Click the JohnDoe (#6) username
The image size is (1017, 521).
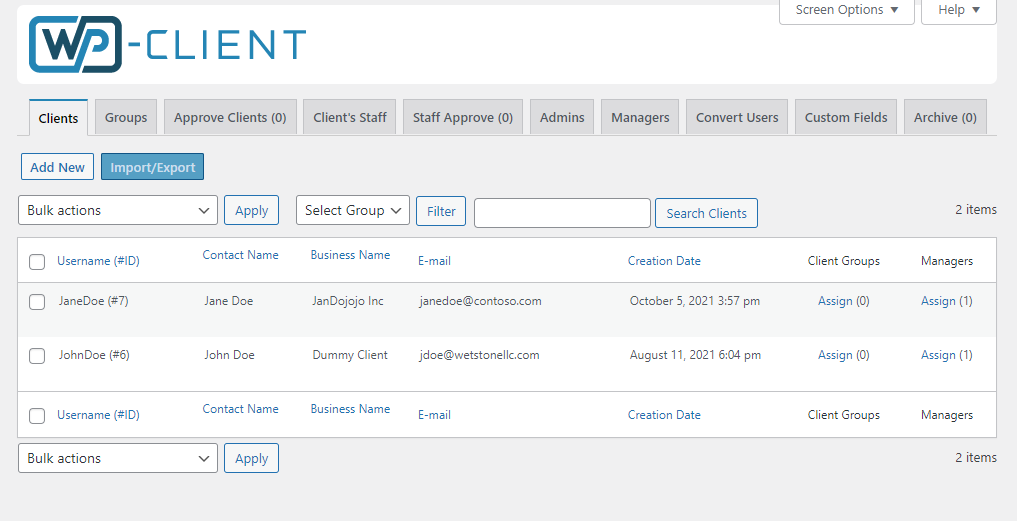click(94, 355)
